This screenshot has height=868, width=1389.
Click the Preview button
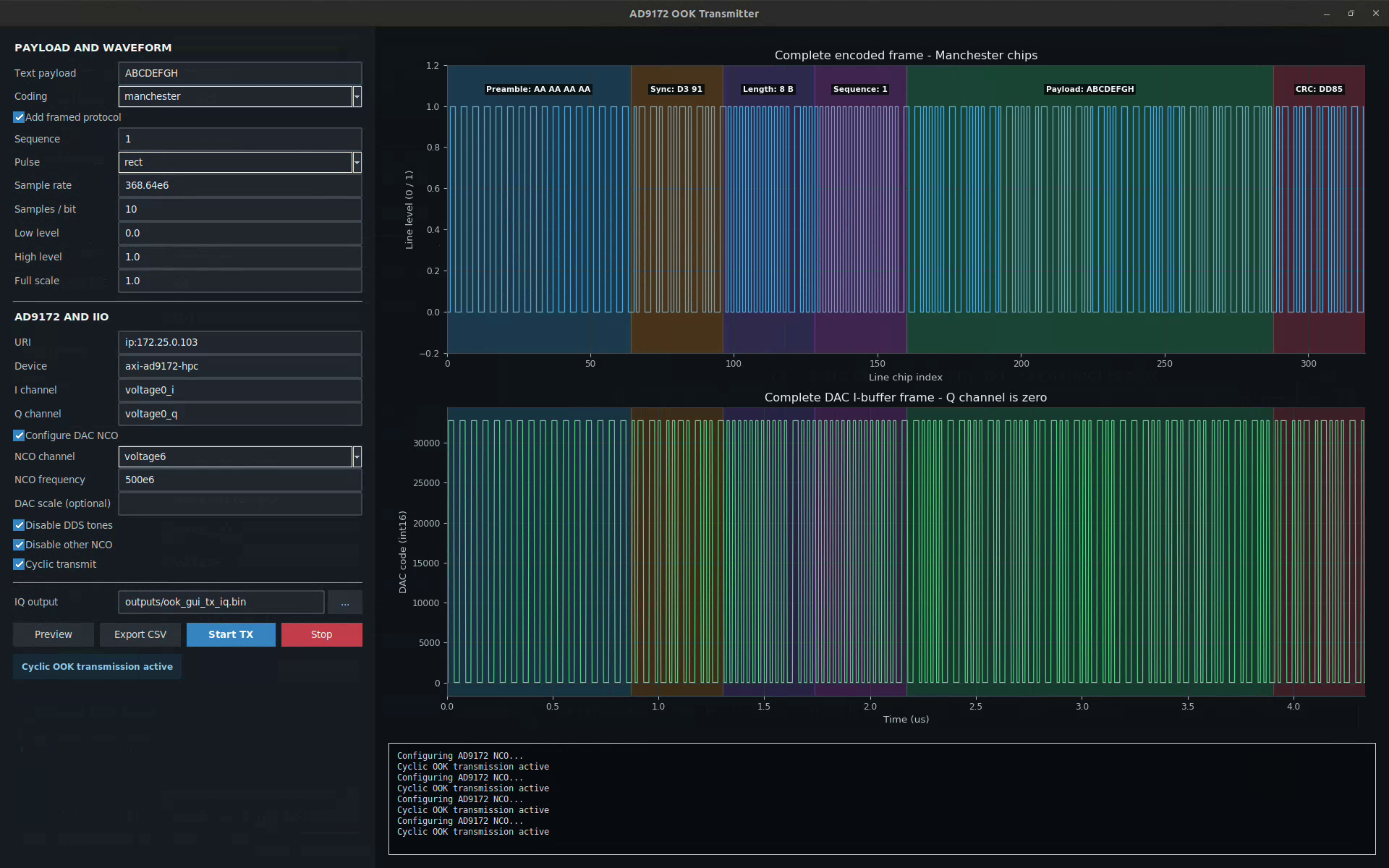(54, 634)
